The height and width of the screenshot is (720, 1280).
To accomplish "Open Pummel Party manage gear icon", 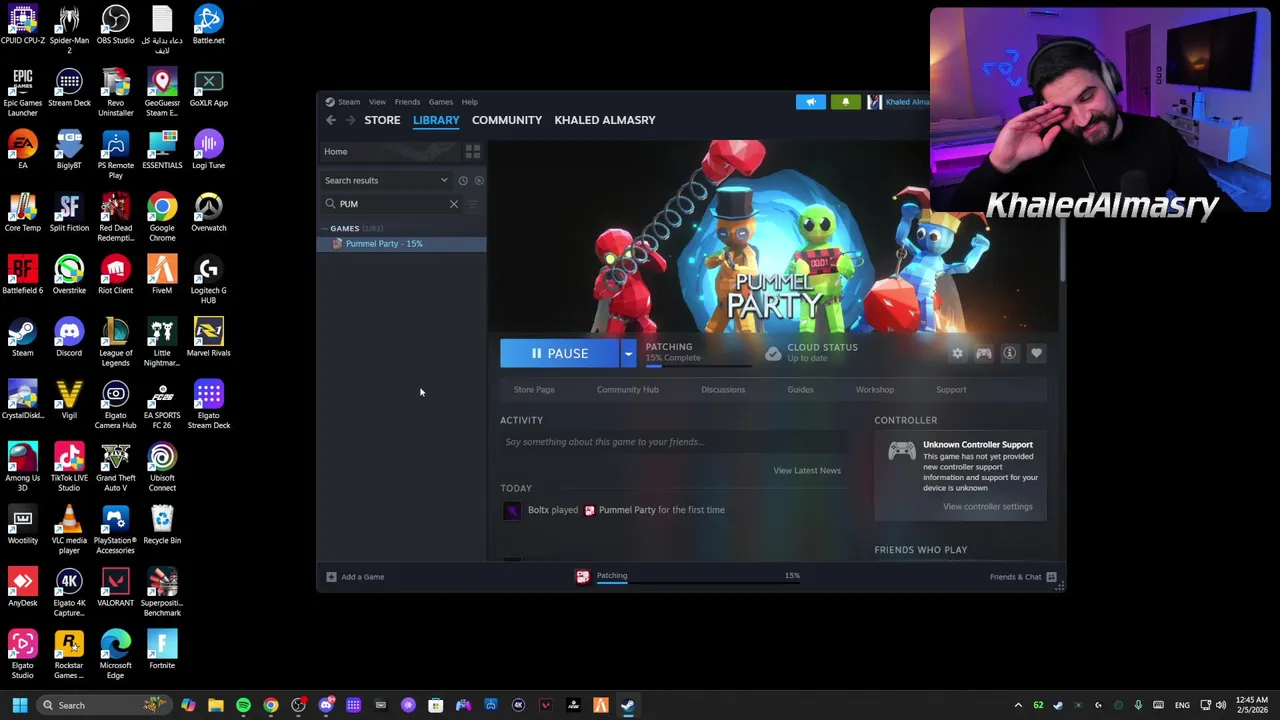I will (957, 353).
